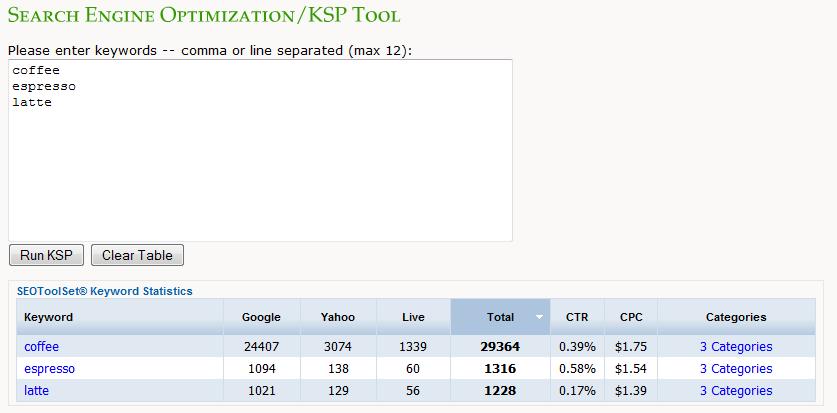Open the latte keyword link
The image size is (837, 413).
(37, 391)
